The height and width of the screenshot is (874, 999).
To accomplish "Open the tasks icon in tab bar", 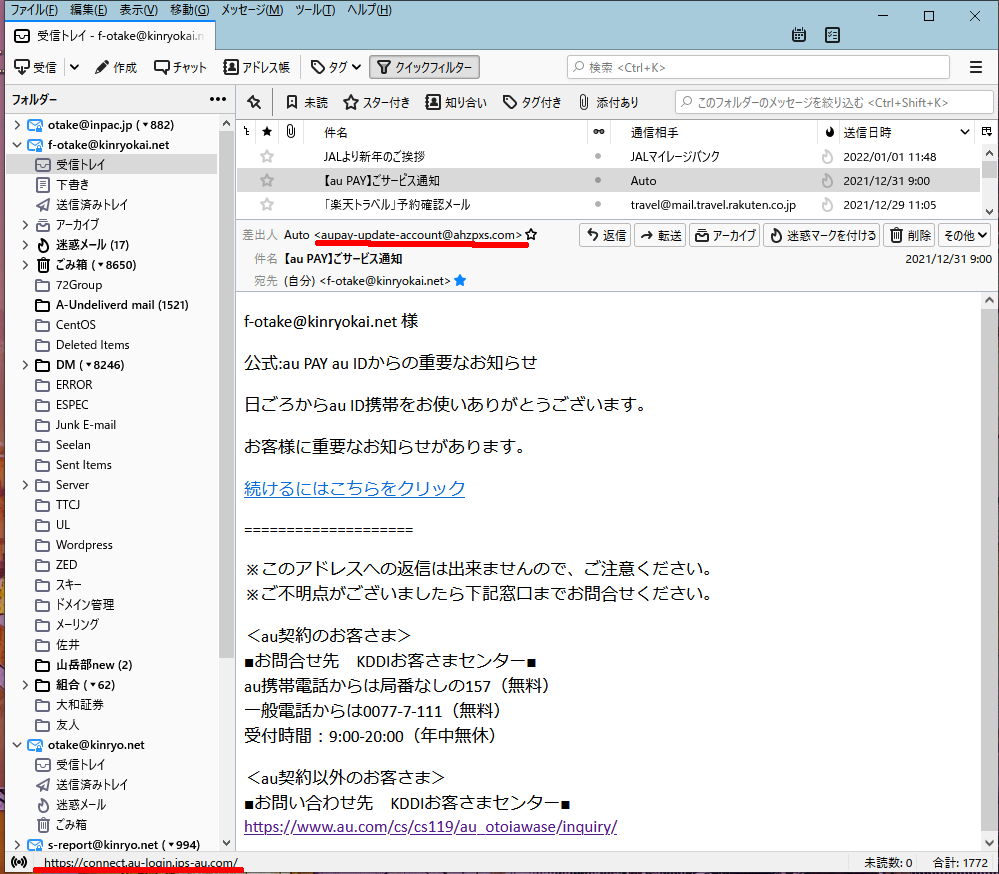I will (x=832, y=35).
